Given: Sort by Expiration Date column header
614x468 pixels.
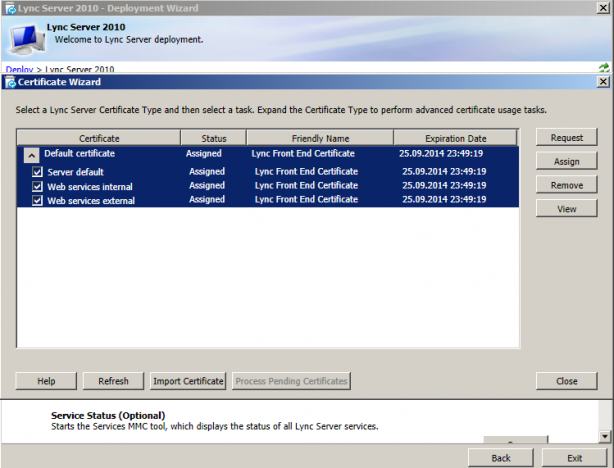Looking at the screenshot, I should pyautogui.click(x=455, y=138).
